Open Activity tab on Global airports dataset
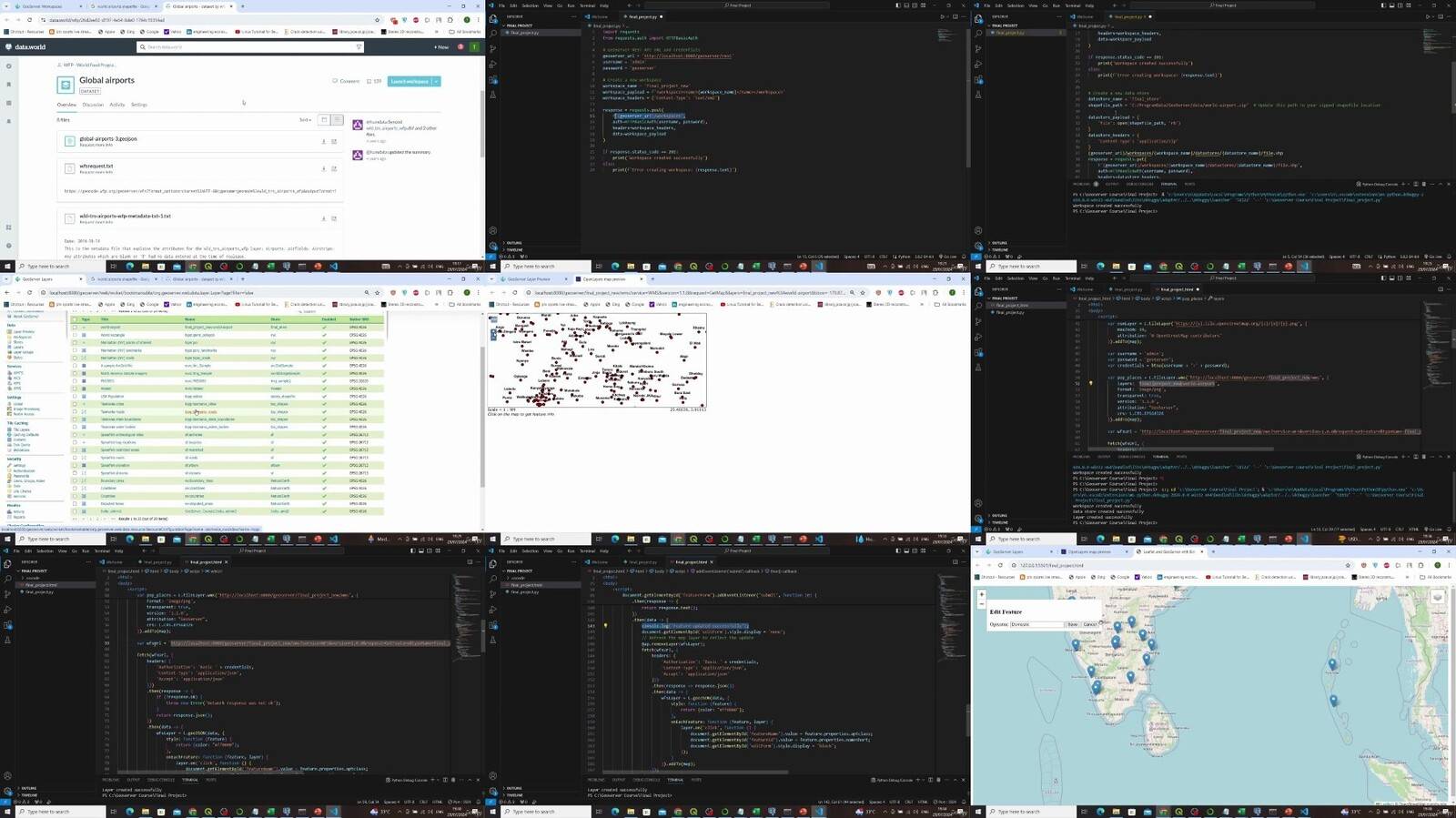1456x818 pixels. (x=117, y=105)
